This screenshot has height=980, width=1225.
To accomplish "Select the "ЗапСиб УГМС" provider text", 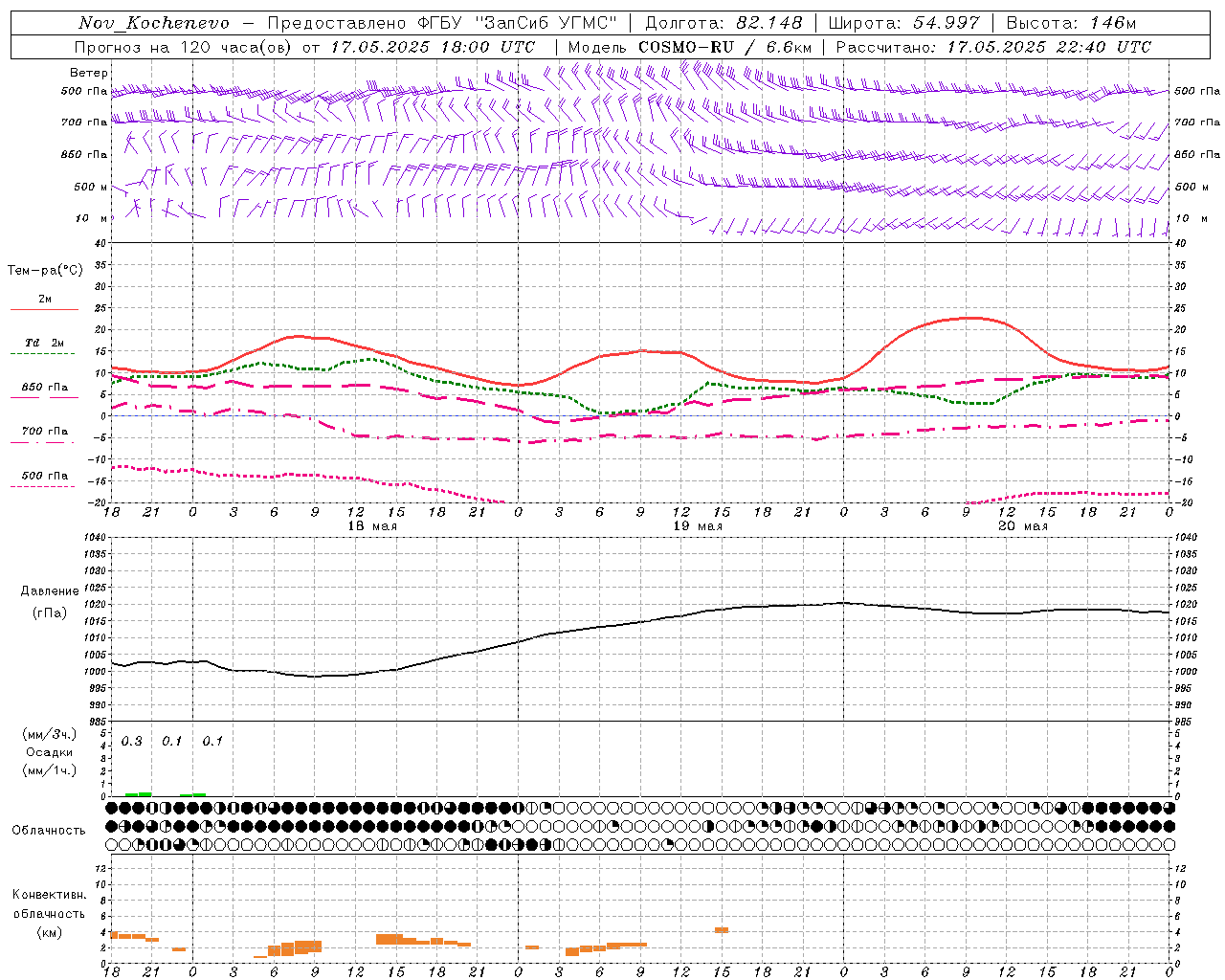I will coord(546,23).
